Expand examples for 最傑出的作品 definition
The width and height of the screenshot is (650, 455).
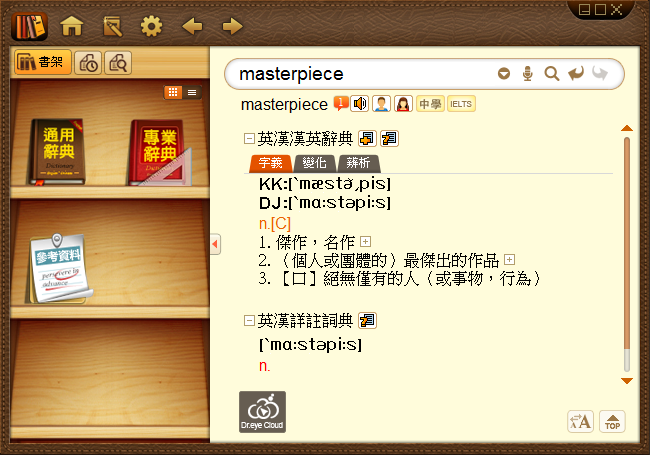tap(509, 259)
